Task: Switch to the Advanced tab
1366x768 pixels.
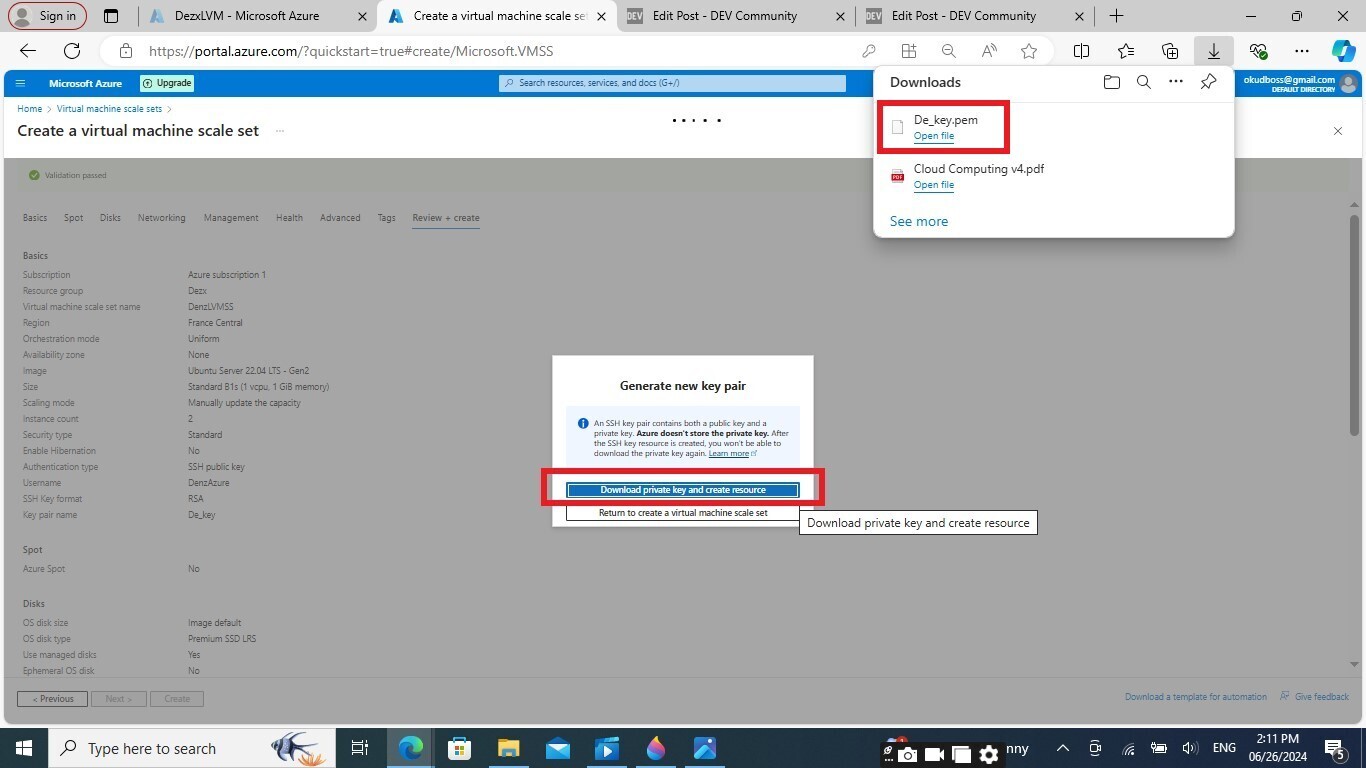Action: 340,218
